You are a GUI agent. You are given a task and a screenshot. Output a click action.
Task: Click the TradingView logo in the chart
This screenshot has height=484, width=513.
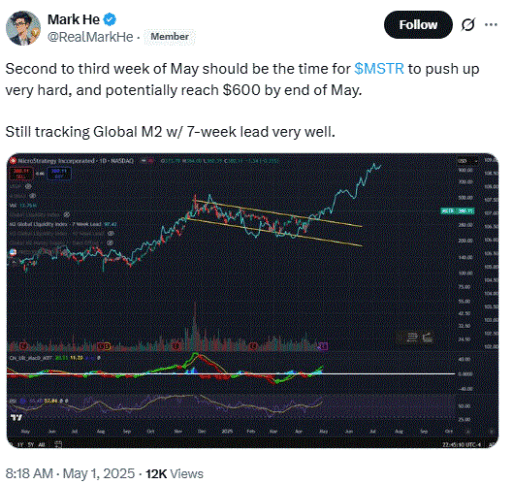pos(17,417)
